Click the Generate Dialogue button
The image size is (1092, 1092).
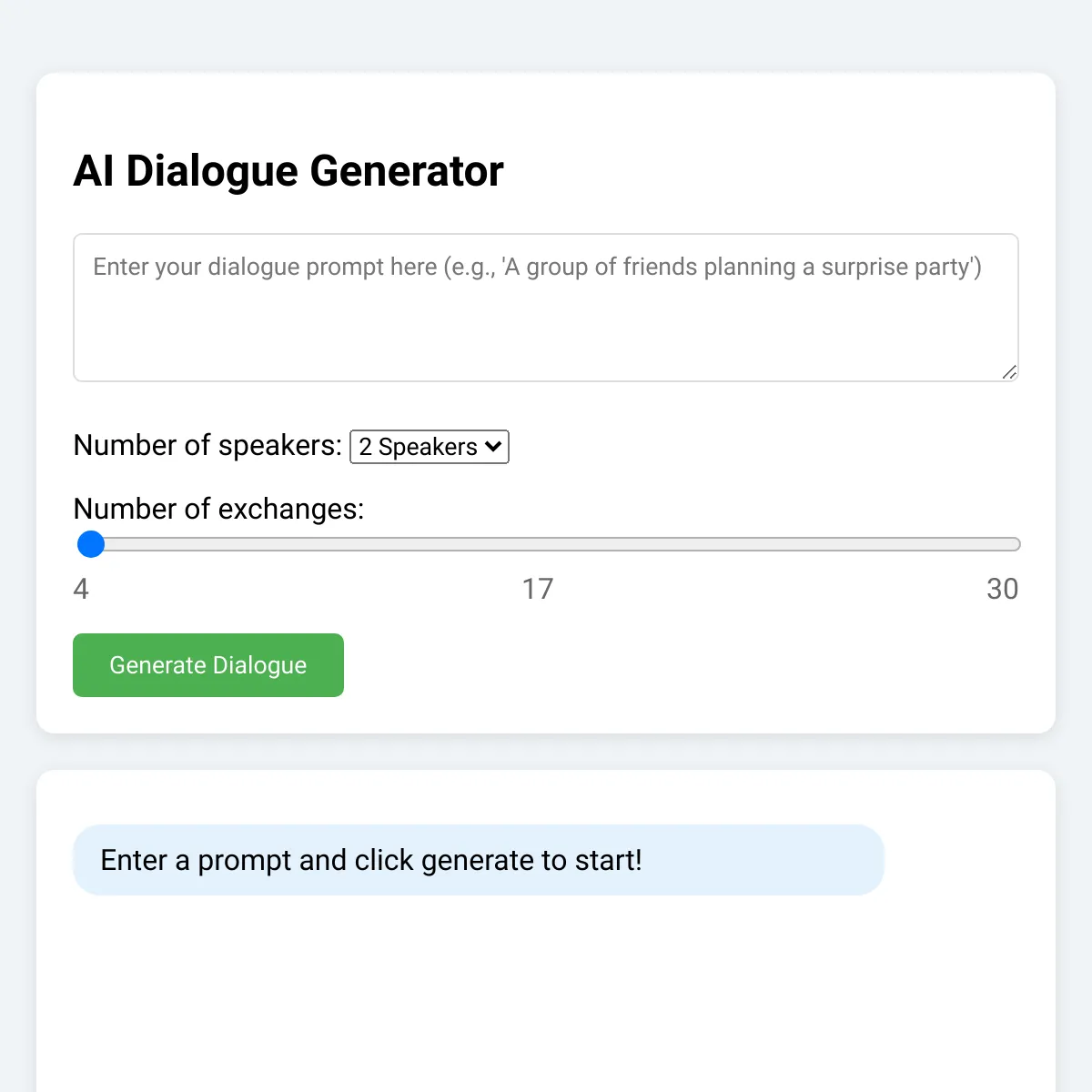(208, 665)
